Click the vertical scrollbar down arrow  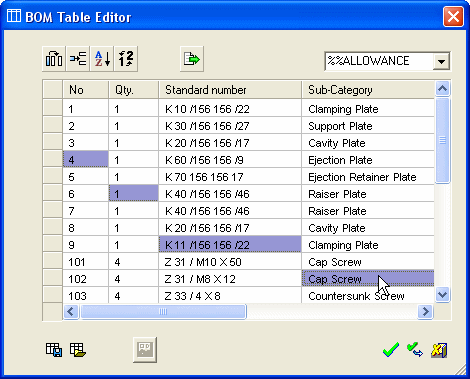[x=442, y=295]
